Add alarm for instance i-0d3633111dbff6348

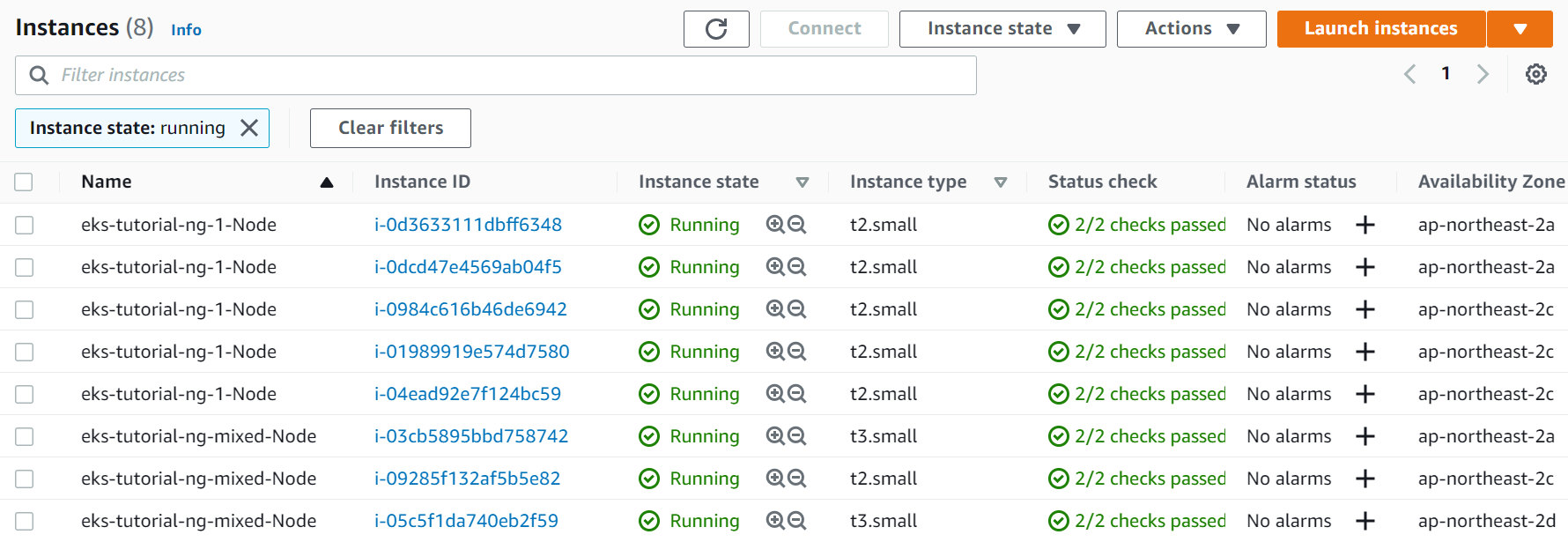click(x=1365, y=225)
